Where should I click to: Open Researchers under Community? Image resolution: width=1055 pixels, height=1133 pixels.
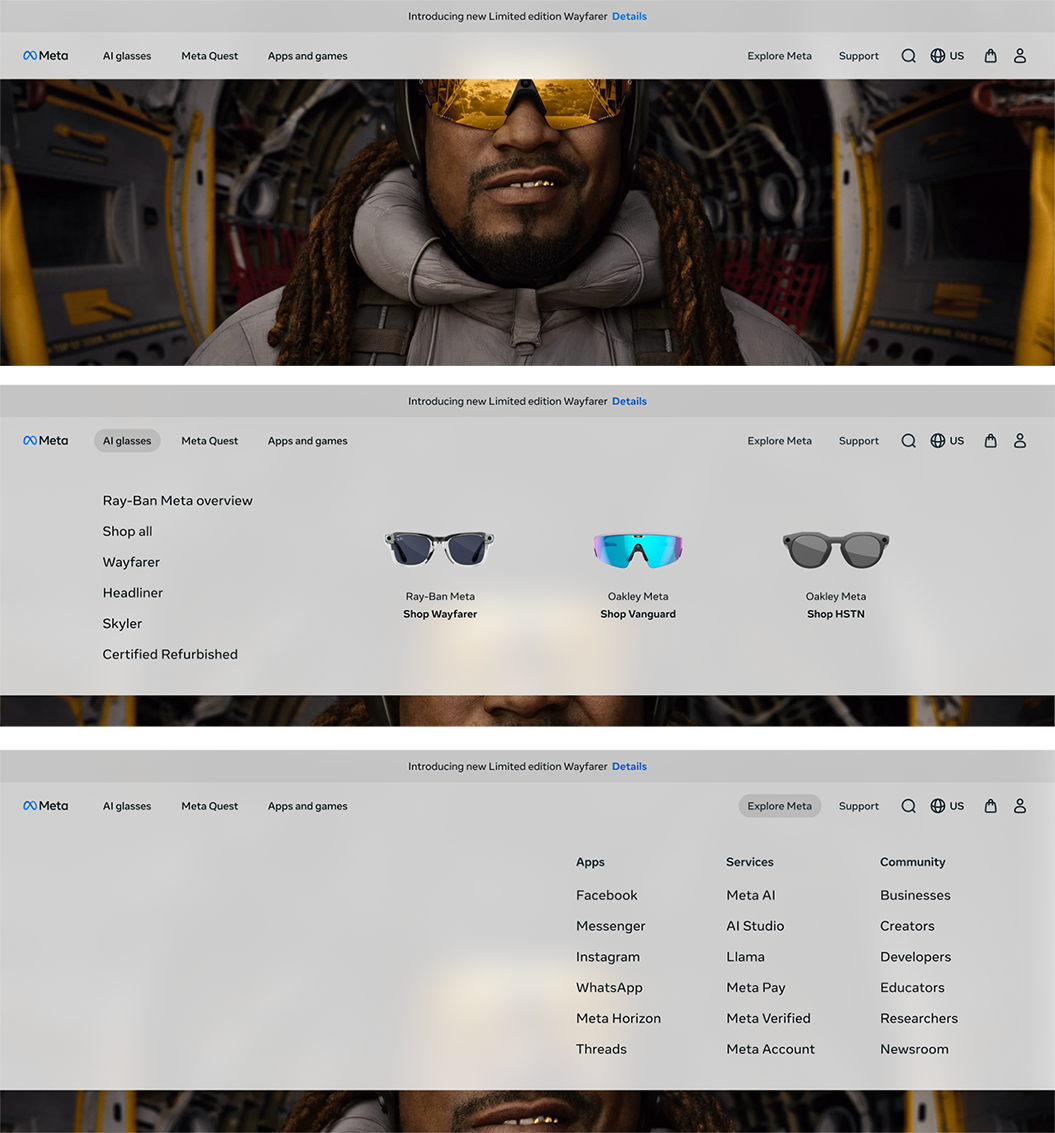(x=919, y=1018)
